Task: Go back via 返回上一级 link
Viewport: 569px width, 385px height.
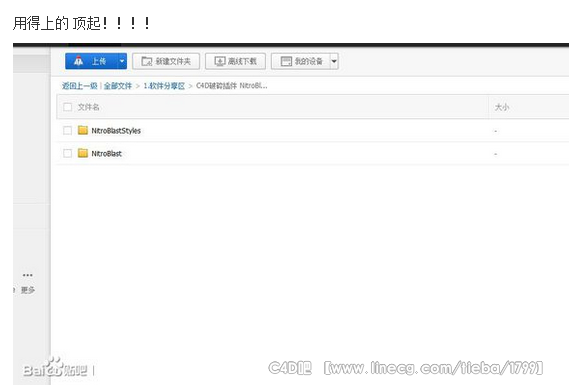Action: pos(79,86)
